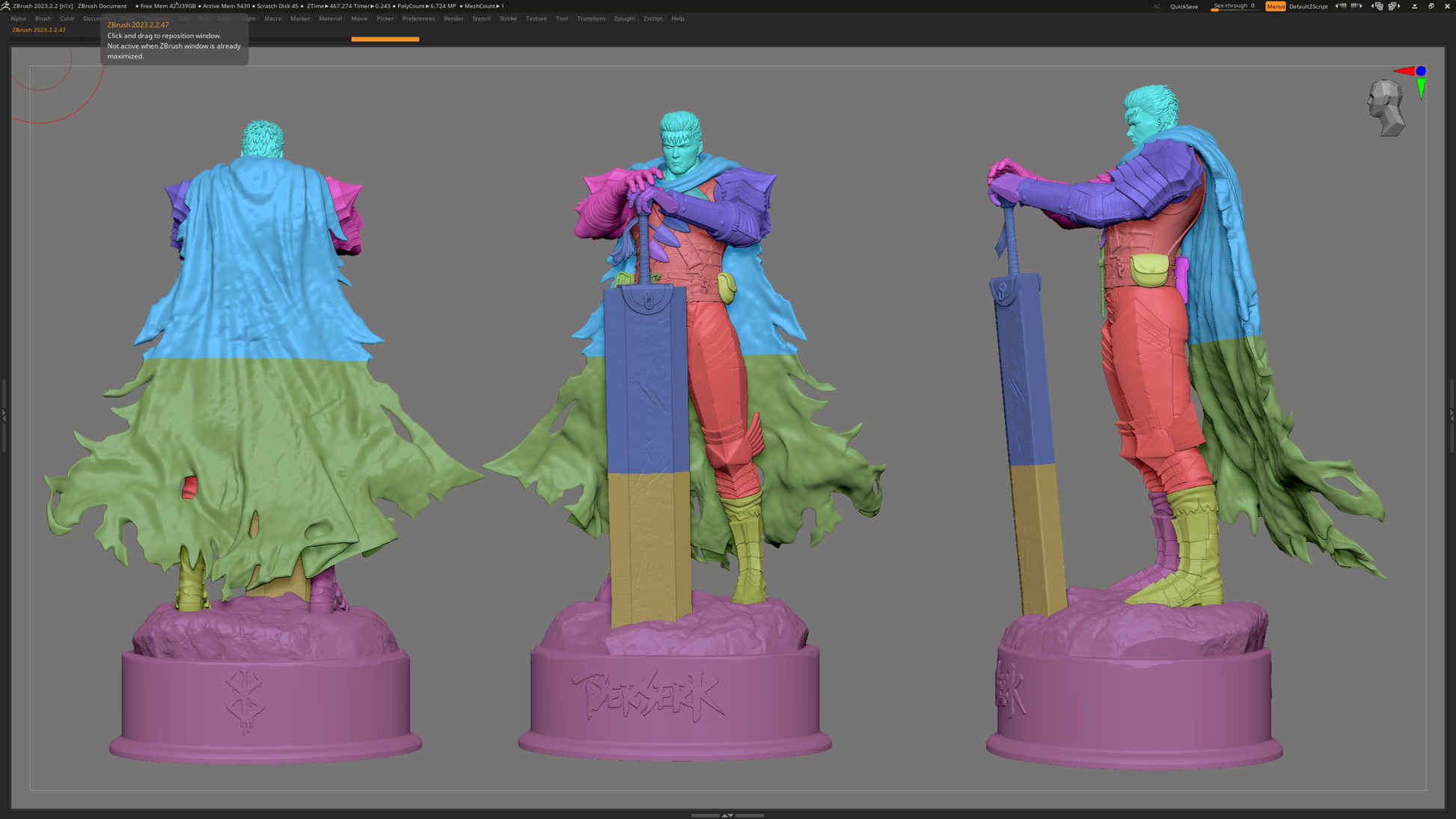Viewport: 1456px width, 819px height.
Task: Click the green Y axis cone on CamView
Action: (x=1421, y=88)
